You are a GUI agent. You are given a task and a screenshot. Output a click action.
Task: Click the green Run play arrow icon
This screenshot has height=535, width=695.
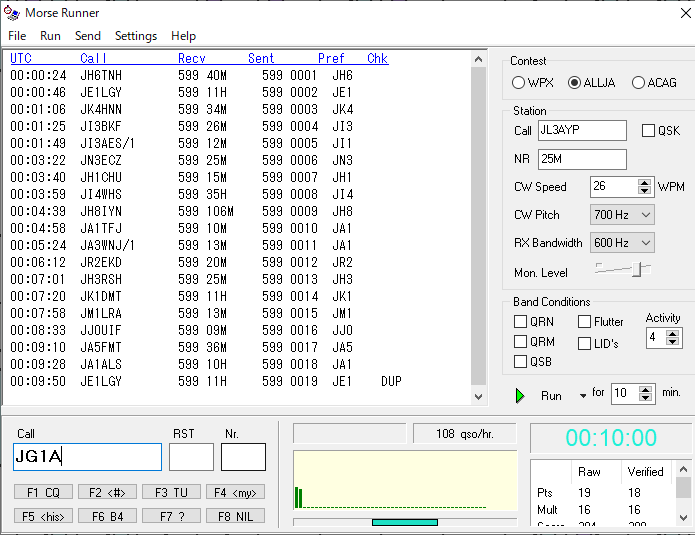tap(520, 395)
